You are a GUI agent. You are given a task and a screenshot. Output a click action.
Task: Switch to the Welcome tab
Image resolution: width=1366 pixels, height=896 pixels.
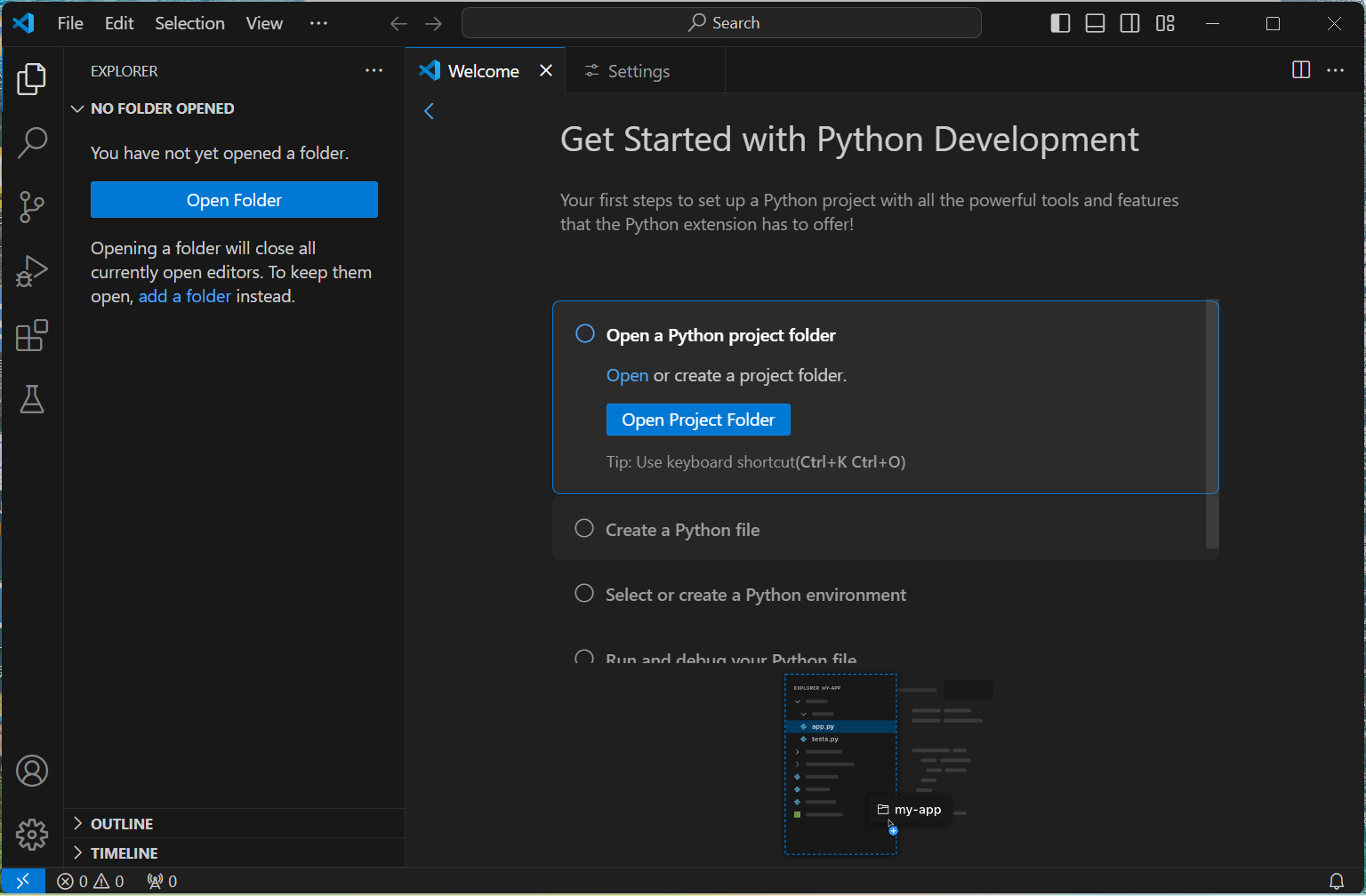(483, 71)
